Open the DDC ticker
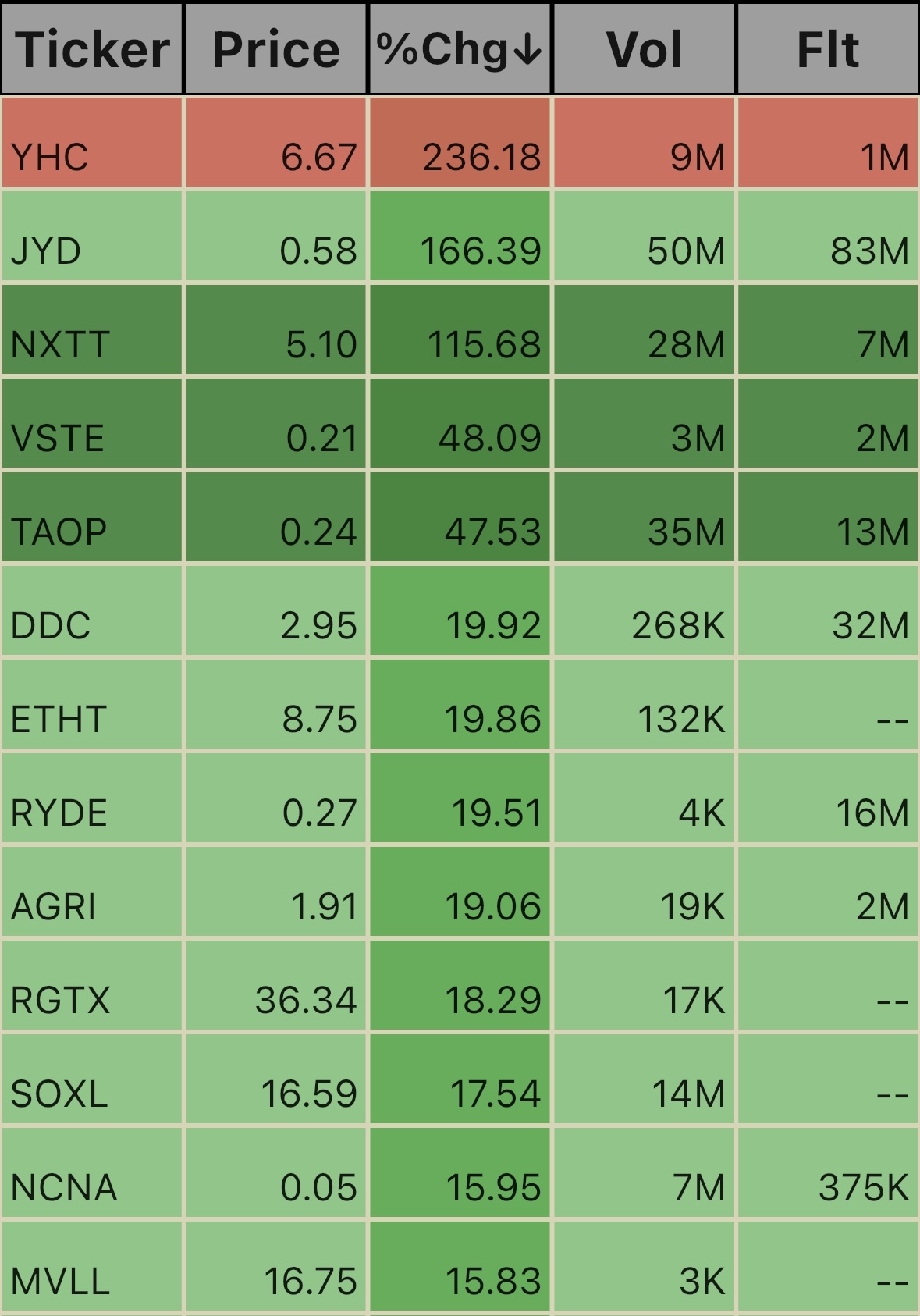The height and width of the screenshot is (1316, 920). 51,625
